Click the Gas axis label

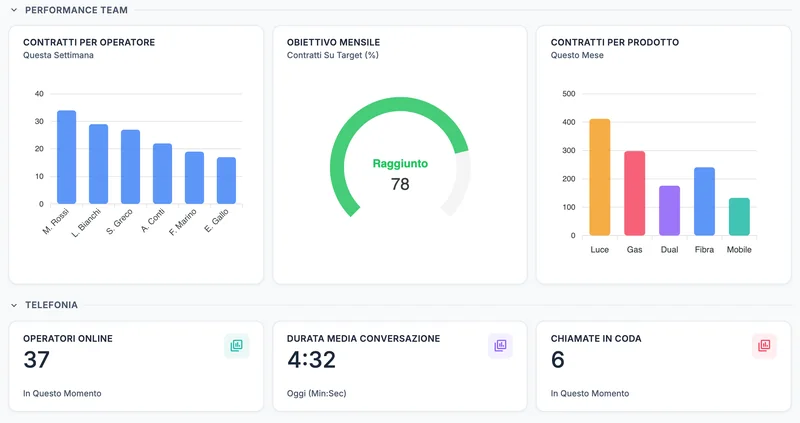click(635, 250)
